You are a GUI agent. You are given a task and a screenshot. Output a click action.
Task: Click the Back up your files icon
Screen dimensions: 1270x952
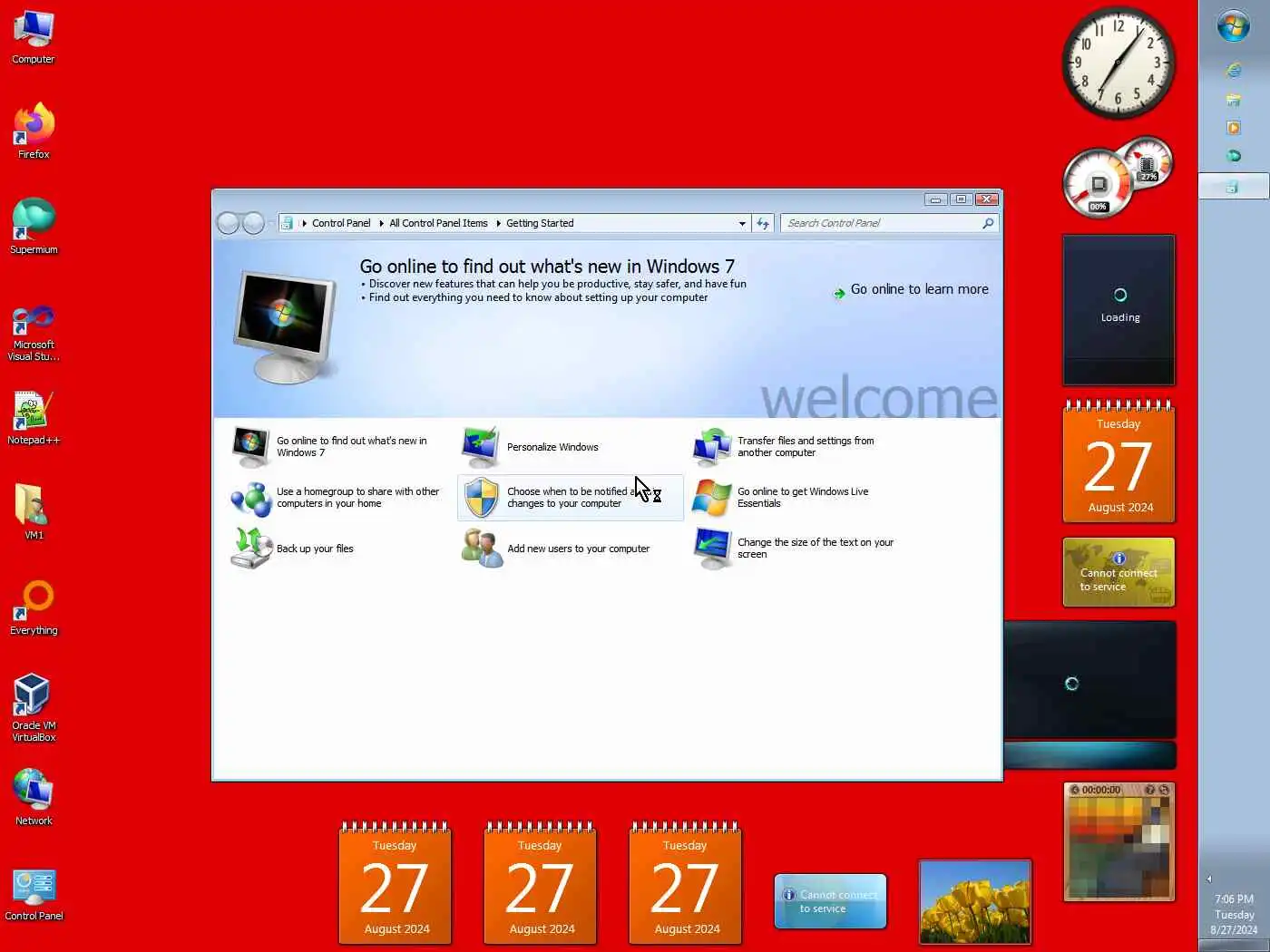[251, 548]
